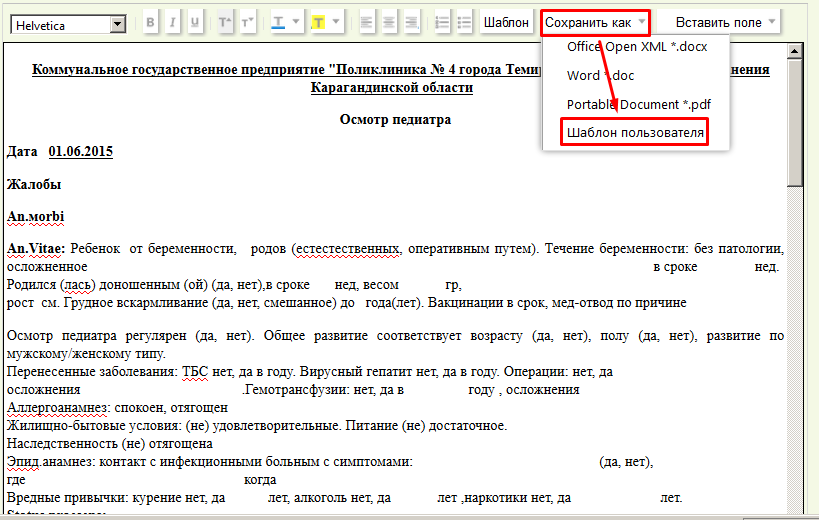Screen dimensions: 819x520
Task: Expand highlight color dropdown arrow
Action: click(335, 22)
